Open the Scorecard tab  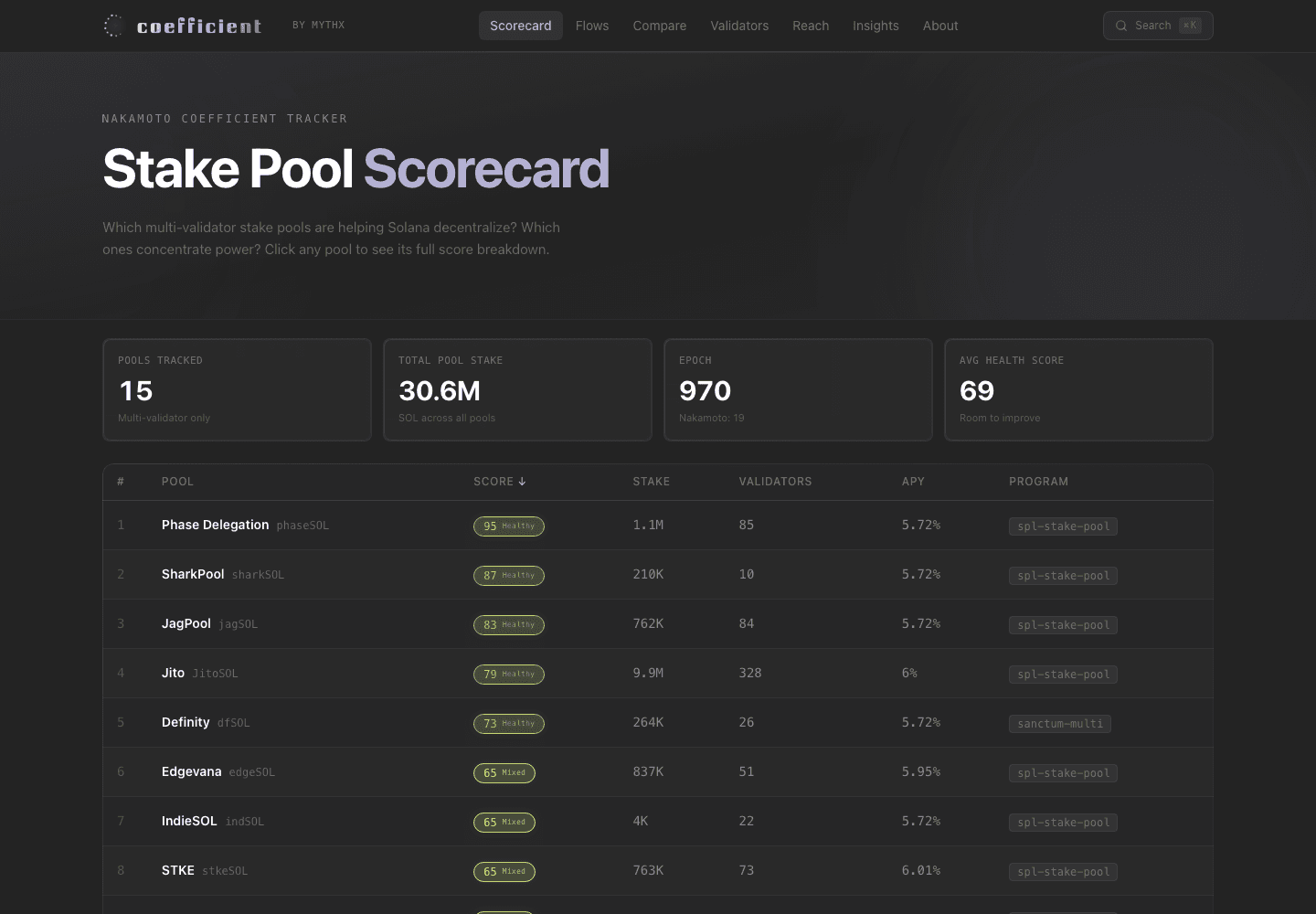point(521,26)
